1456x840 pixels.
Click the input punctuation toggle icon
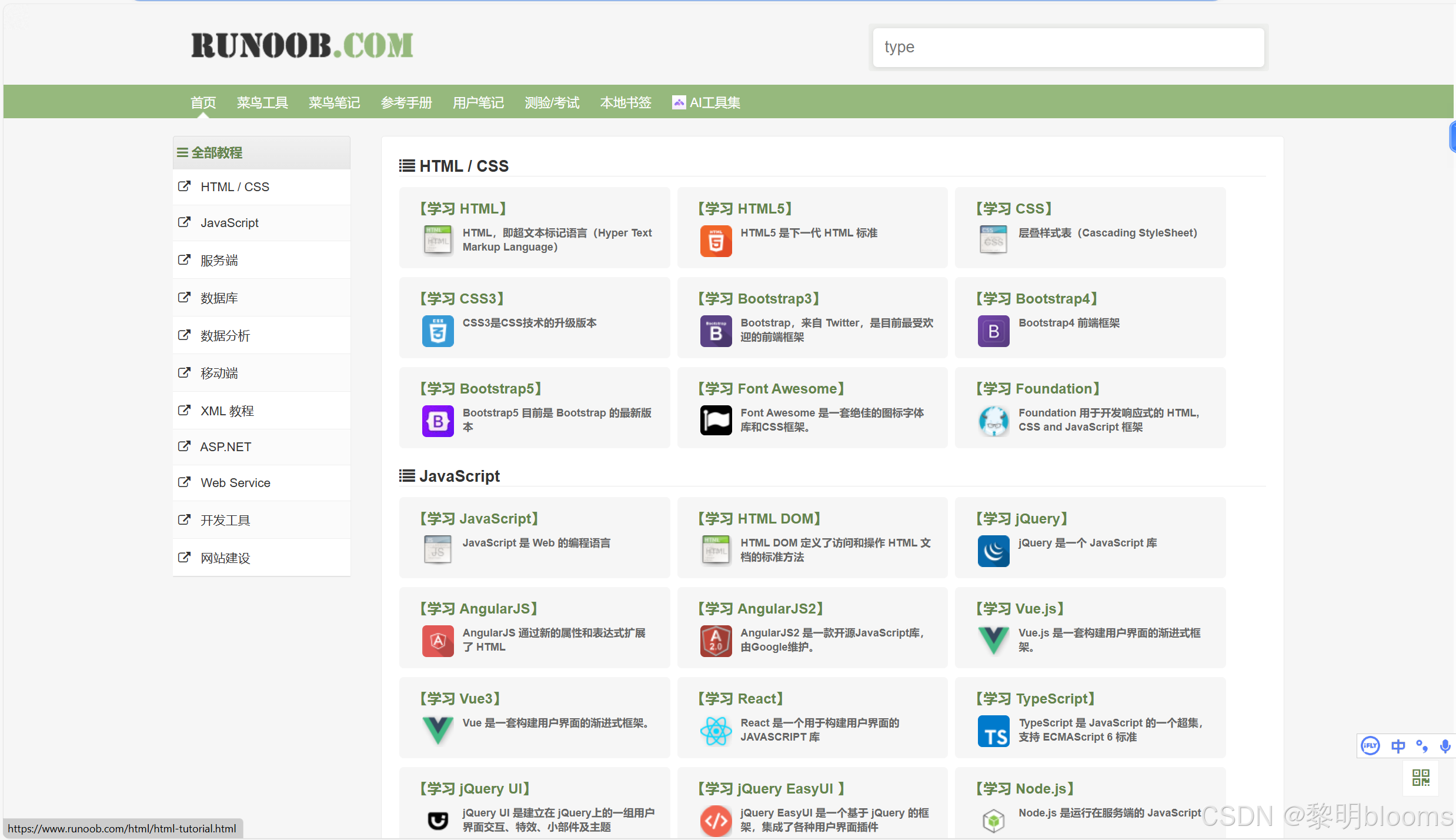[1422, 746]
